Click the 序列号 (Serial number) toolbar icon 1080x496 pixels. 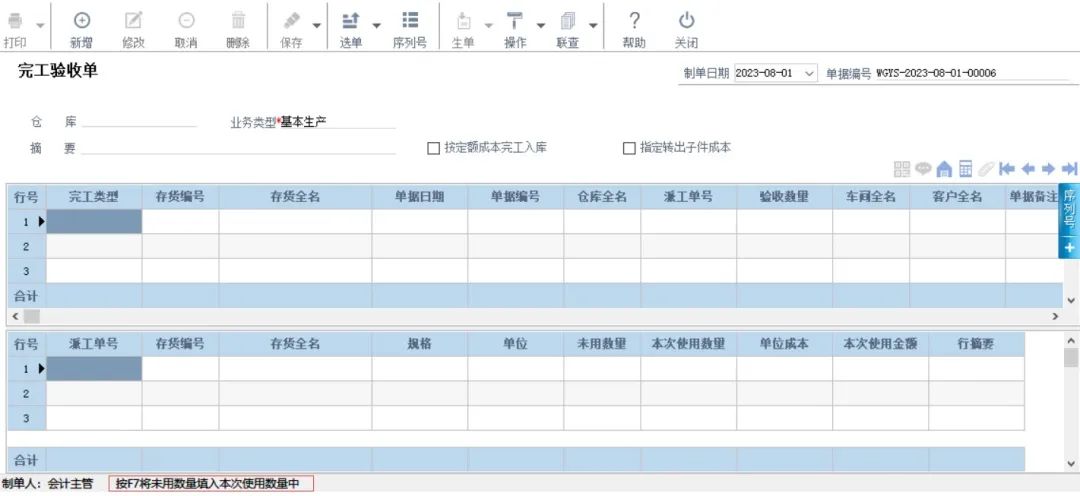click(410, 21)
